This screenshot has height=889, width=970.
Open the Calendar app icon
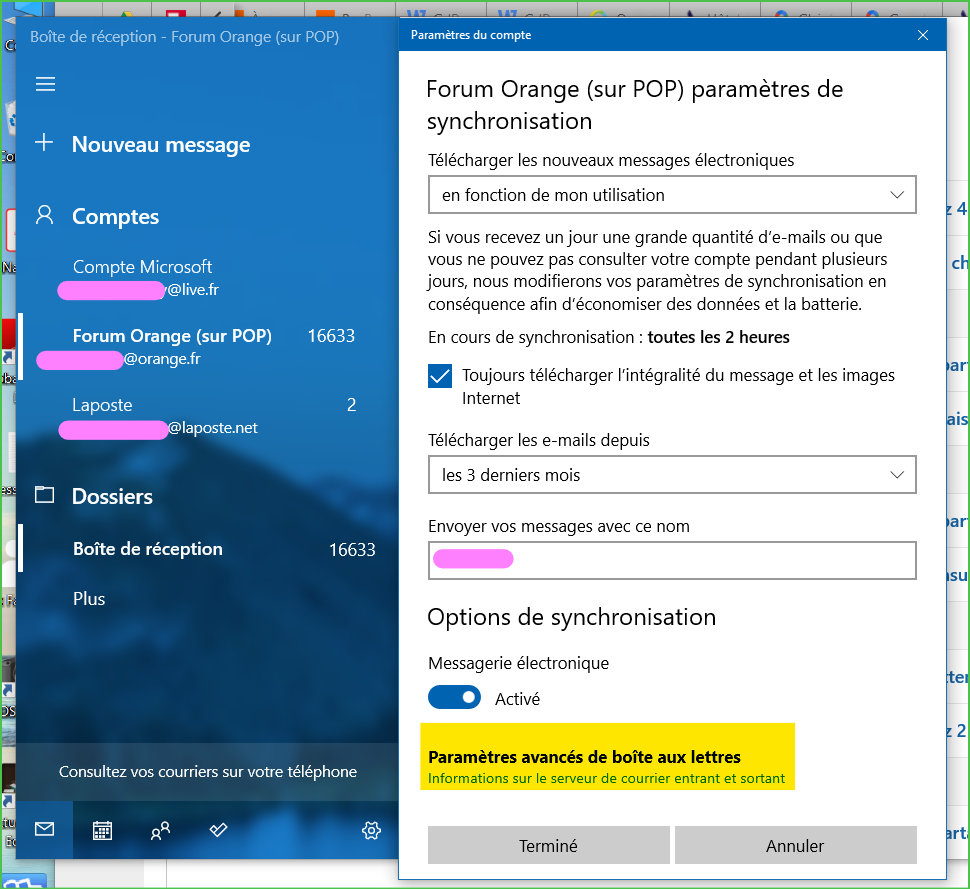click(102, 830)
